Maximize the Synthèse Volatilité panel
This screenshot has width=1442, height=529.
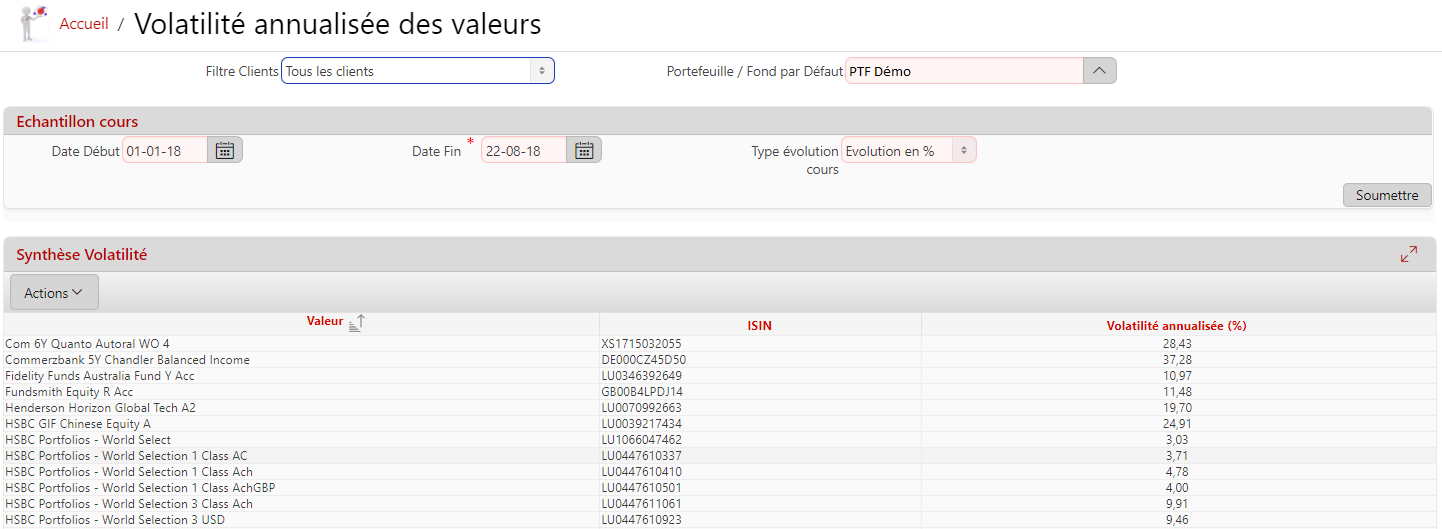tap(1408, 254)
